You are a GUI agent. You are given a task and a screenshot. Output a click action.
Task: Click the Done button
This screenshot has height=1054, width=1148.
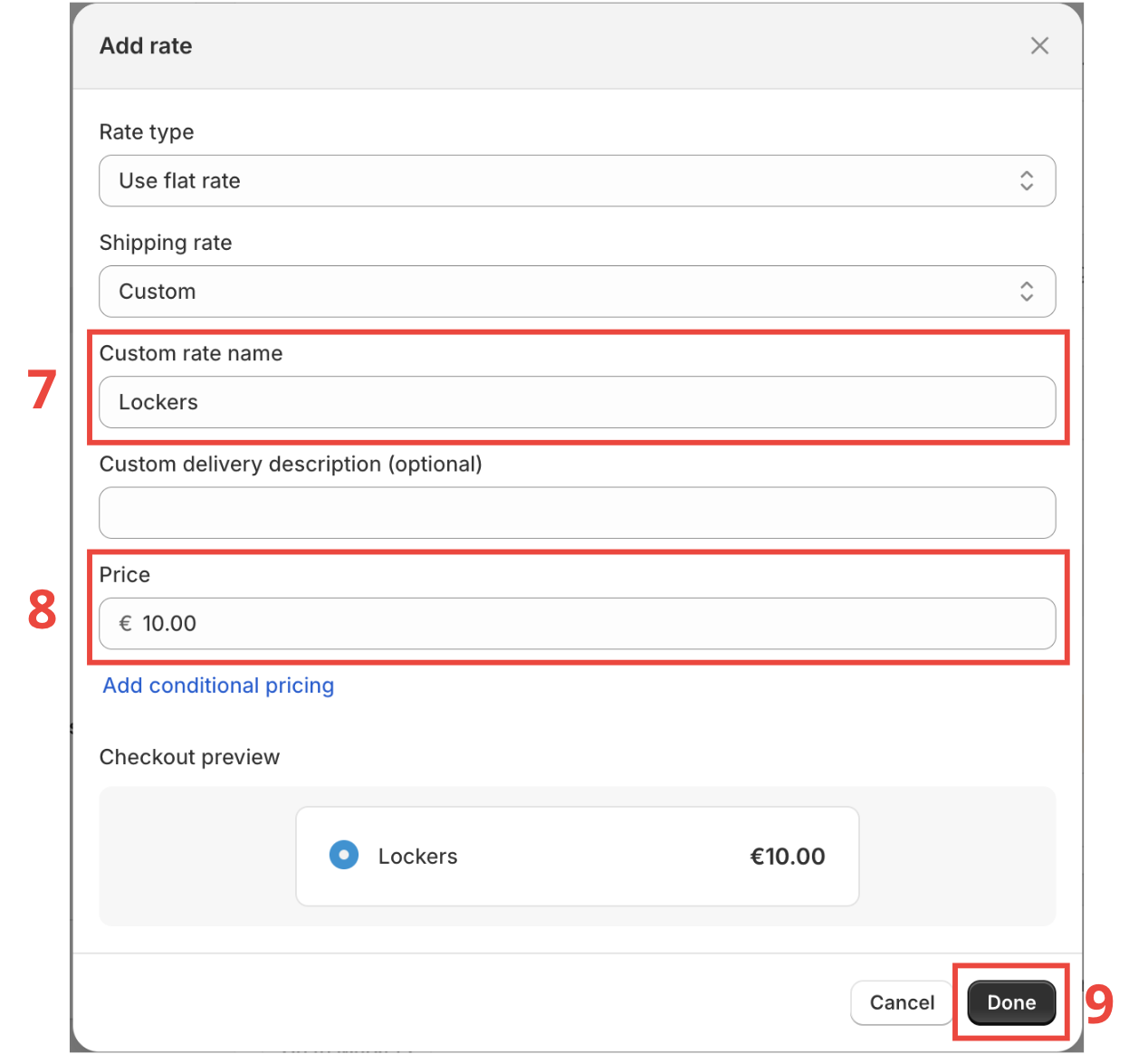point(1010,1002)
